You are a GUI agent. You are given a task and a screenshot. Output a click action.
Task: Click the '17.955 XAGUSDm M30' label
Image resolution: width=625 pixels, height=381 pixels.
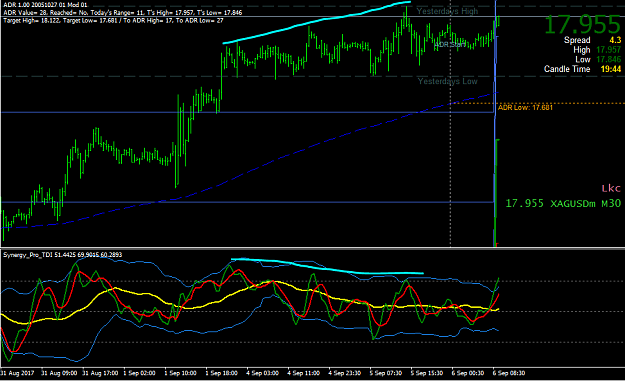click(563, 203)
